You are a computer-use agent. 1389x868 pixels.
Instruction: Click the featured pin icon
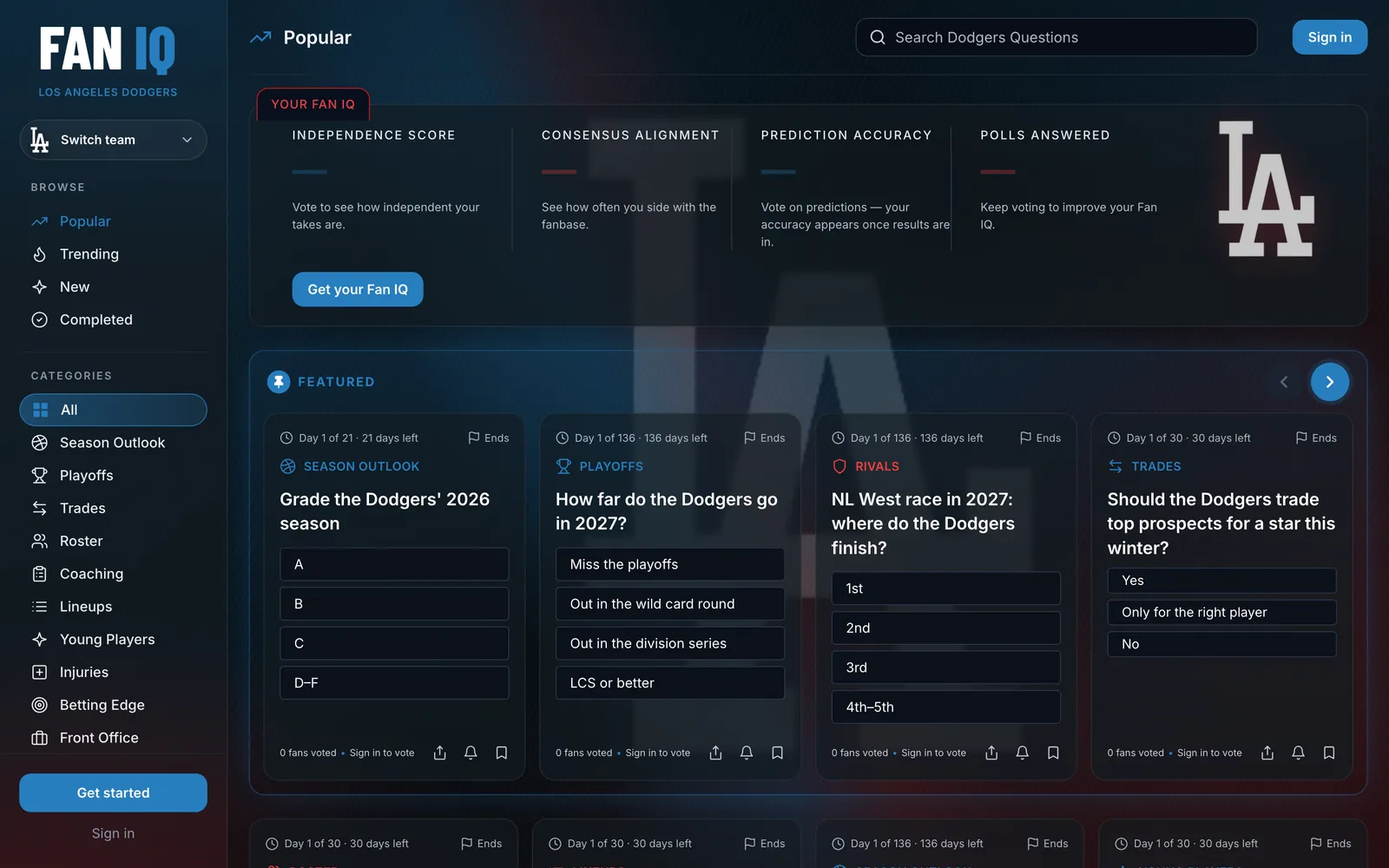tap(279, 382)
